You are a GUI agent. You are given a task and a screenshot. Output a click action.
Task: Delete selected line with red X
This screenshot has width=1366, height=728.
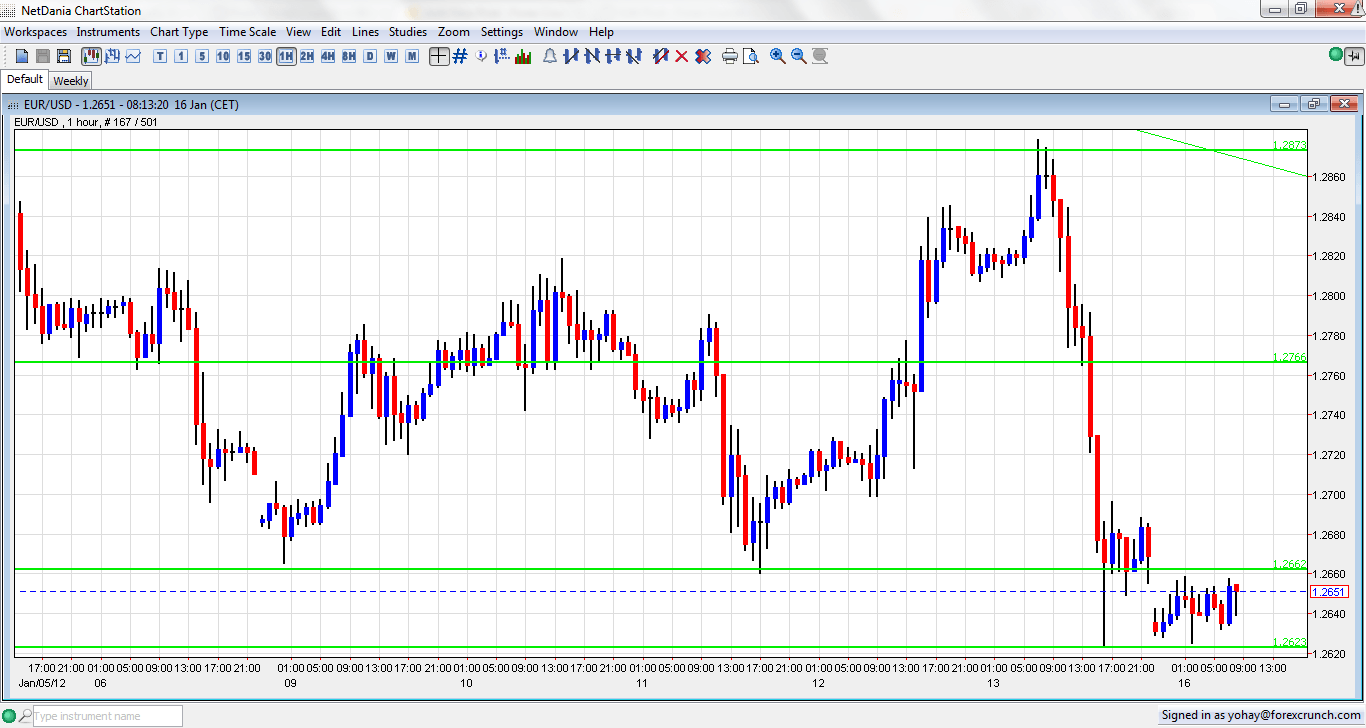[682, 56]
